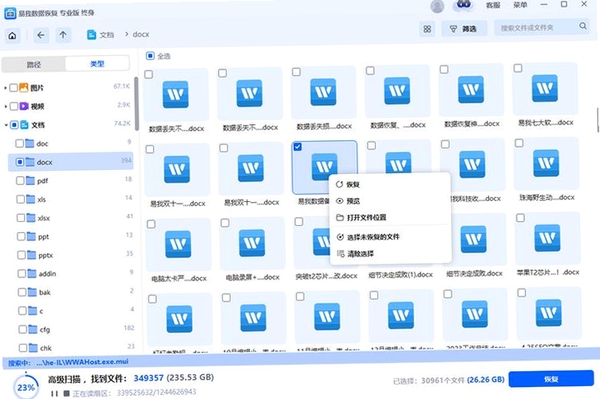Image resolution: width=600 pixels, height=399 pixels.
Task: Click the addin folder icon
Action: pos(32,274)
